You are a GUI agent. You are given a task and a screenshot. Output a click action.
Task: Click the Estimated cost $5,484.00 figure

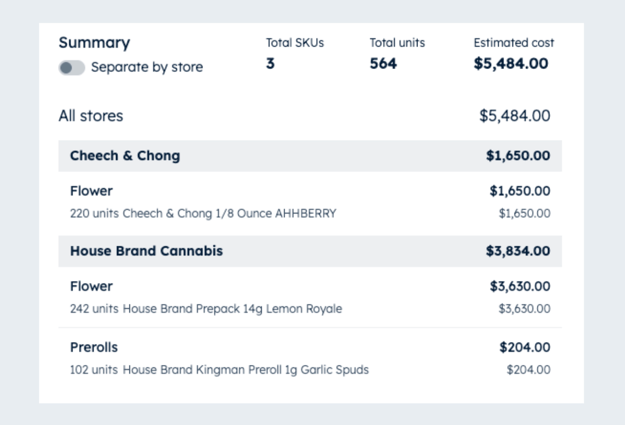[511, 63]
